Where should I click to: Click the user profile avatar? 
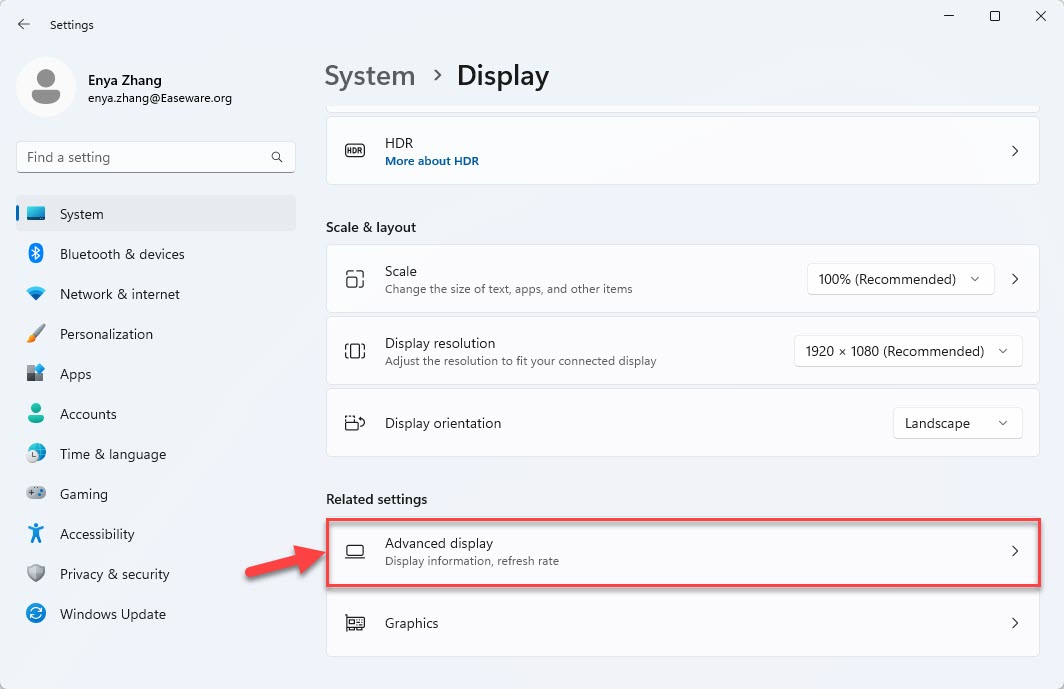tap(46, 87)
